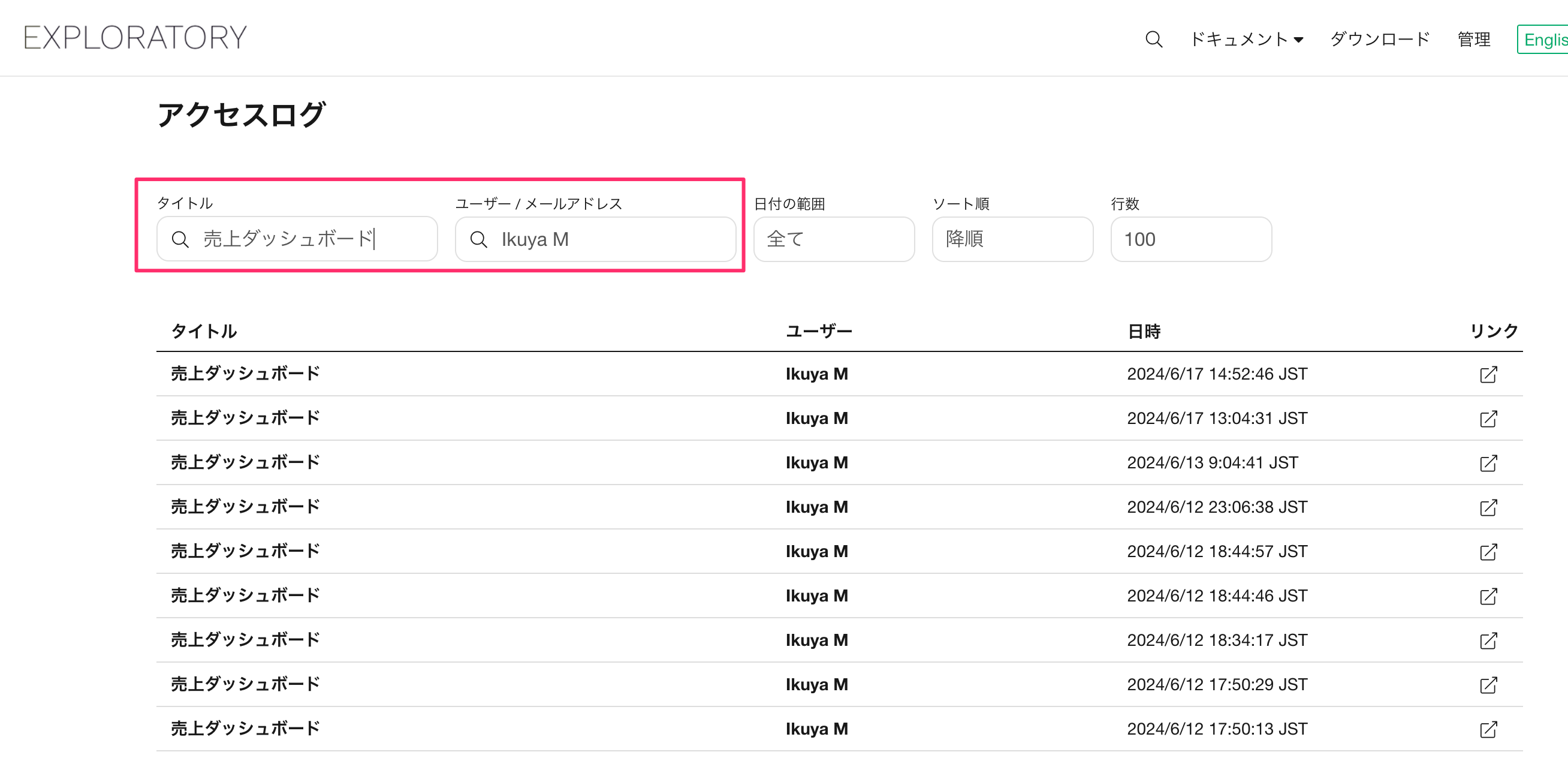Click the 日時 column header
The width and height of the screenshot is (1568, 758).
click(x=1144, y=331)
